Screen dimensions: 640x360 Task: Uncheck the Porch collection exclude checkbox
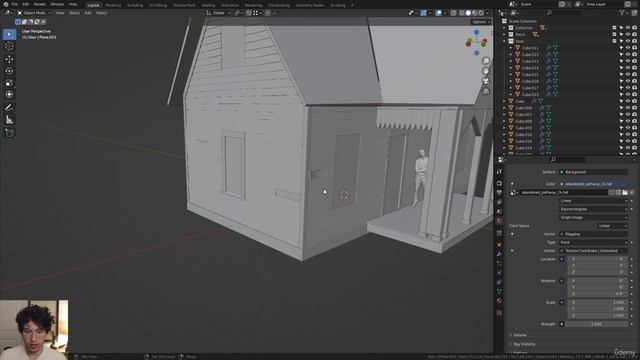(x=614, y=35)
